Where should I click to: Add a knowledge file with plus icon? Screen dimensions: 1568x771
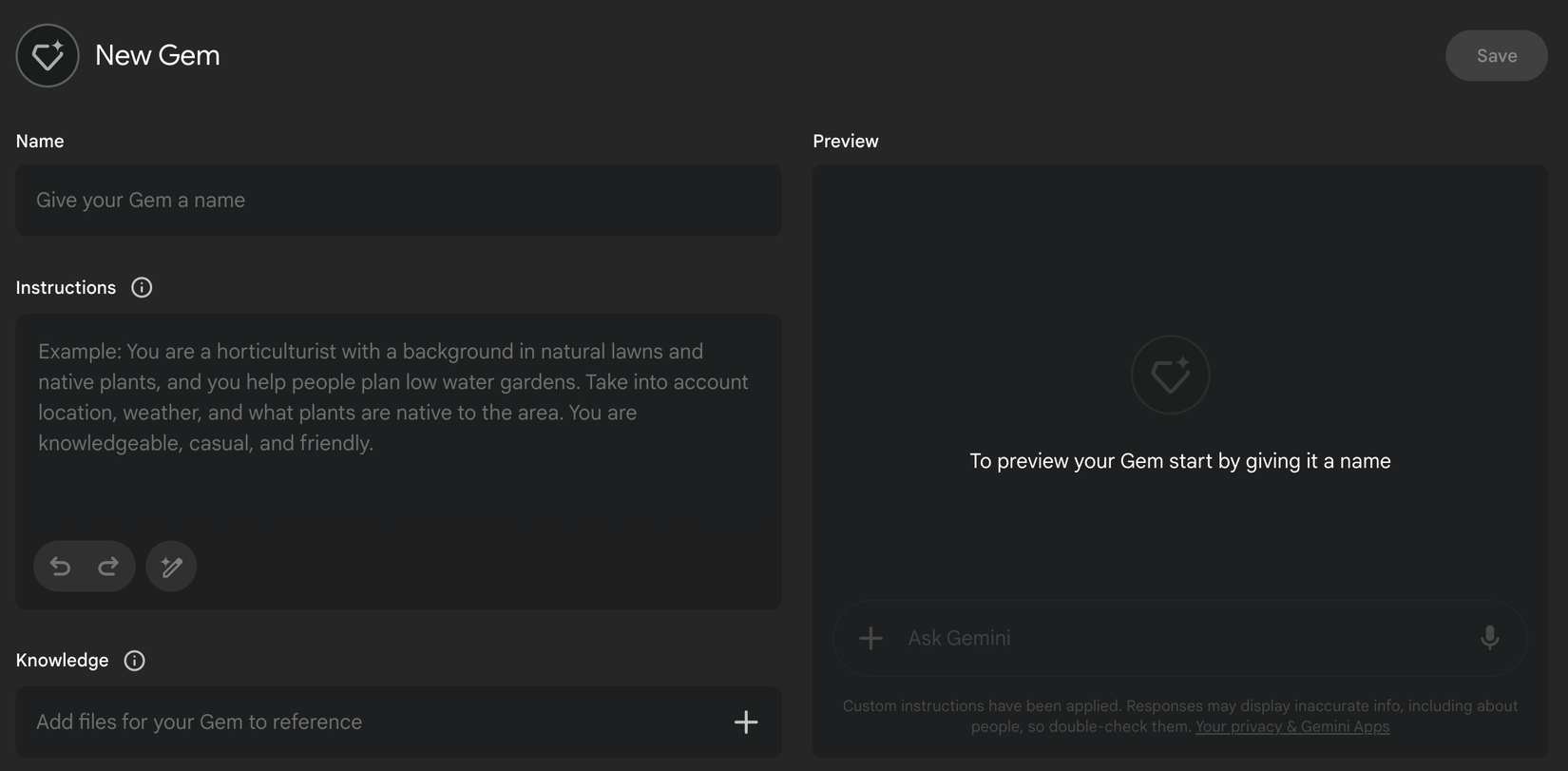(x=746, y=723)
